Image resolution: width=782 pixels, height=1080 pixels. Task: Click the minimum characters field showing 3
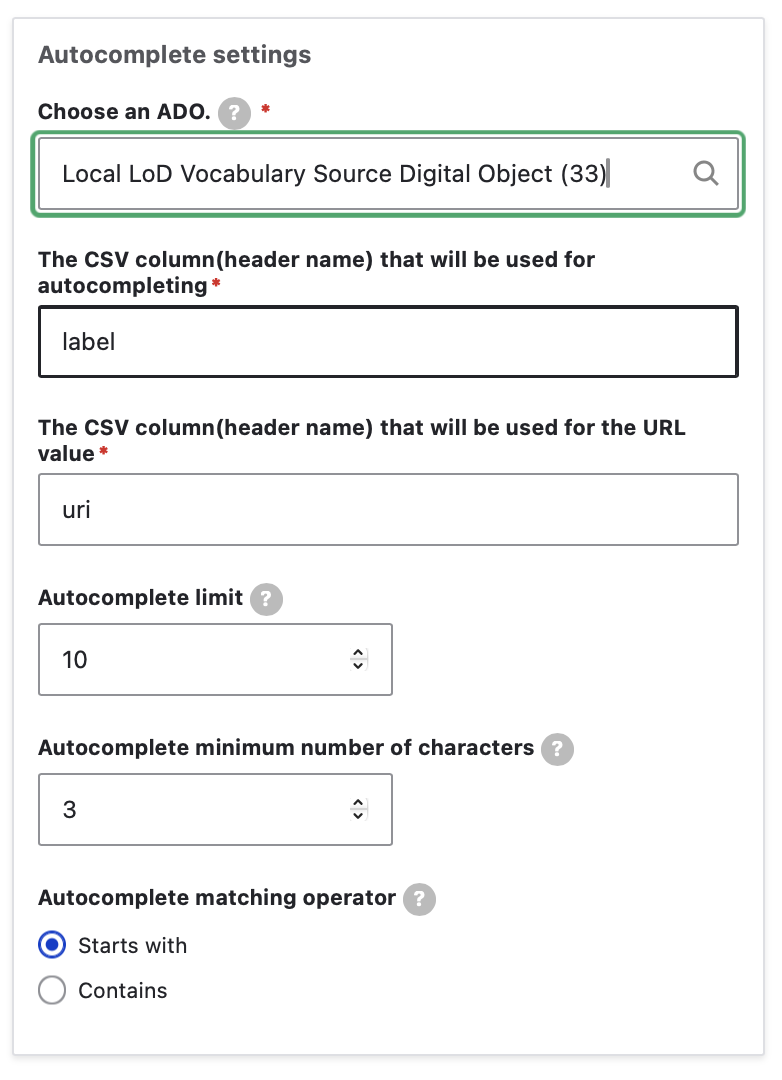(190, 810)
